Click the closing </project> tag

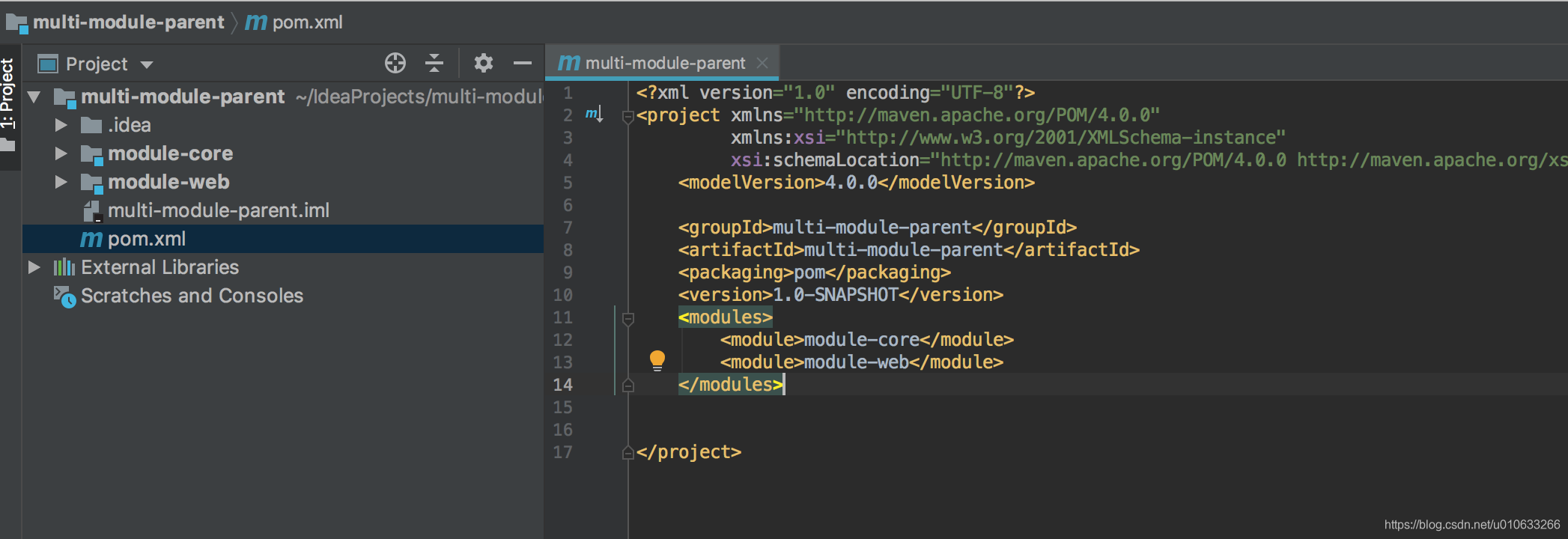click(688, 452)
